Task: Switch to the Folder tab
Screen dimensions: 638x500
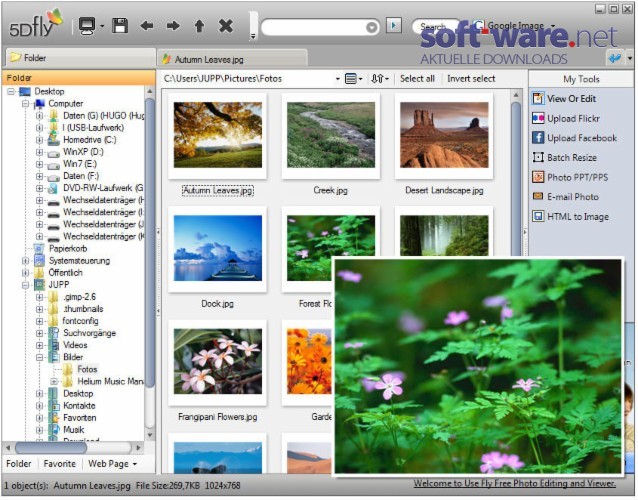Action: pos(81,58)
